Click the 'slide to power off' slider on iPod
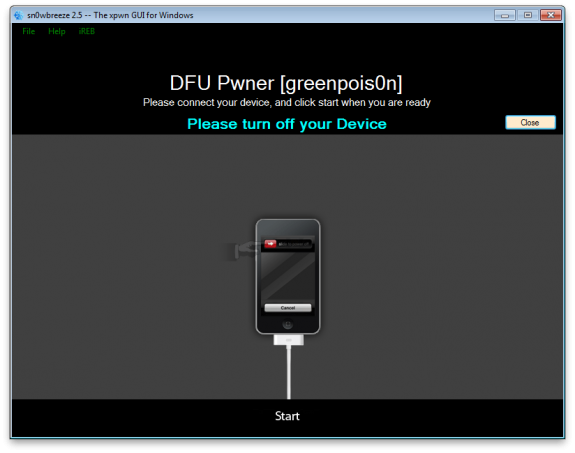This screenshot has width=575, height=453. [x=288, y=244]
